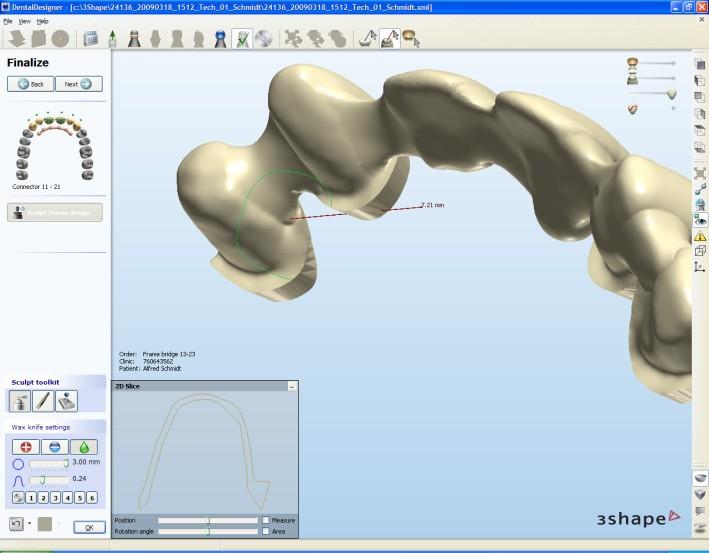The width and height of the screenshot is (709, 553).
Task: Enable the Measure checkbox
Action: [265, 520]
